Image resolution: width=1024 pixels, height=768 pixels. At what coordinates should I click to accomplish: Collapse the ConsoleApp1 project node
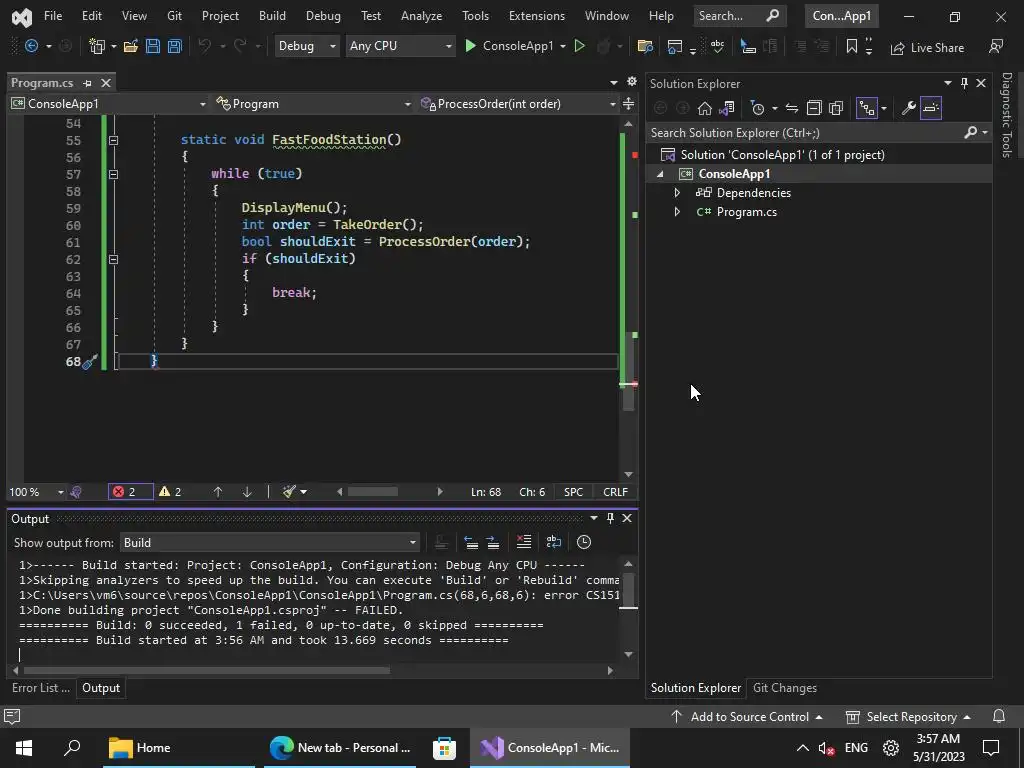click(x=660, y=174)
